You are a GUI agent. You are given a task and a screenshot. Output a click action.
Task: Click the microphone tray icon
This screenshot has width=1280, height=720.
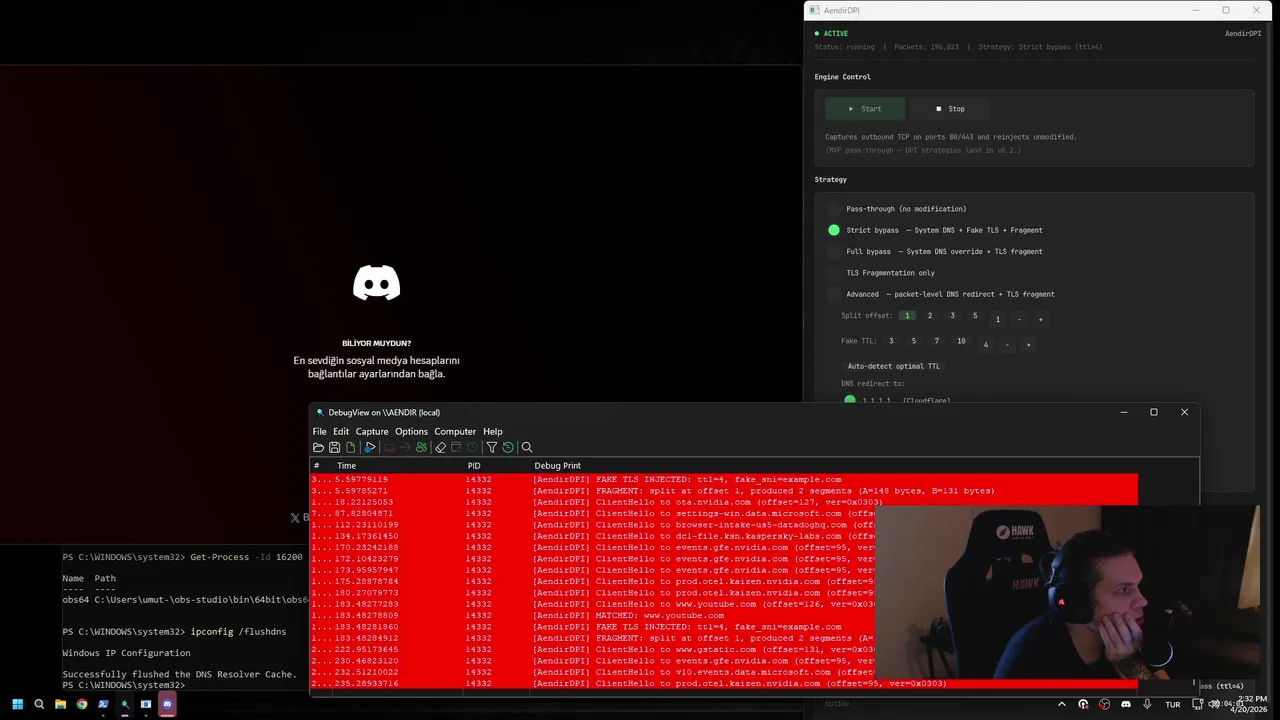pyautogui.click(x=1147, y=704)
